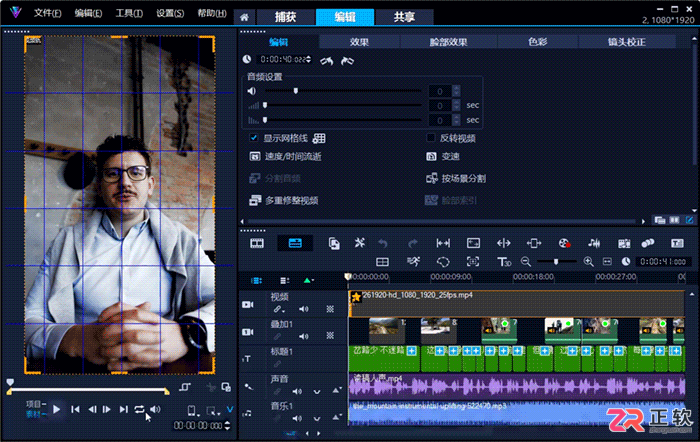Open the 帮助 menu
Viewport: 700px width, 442px height.
point(212,13)
